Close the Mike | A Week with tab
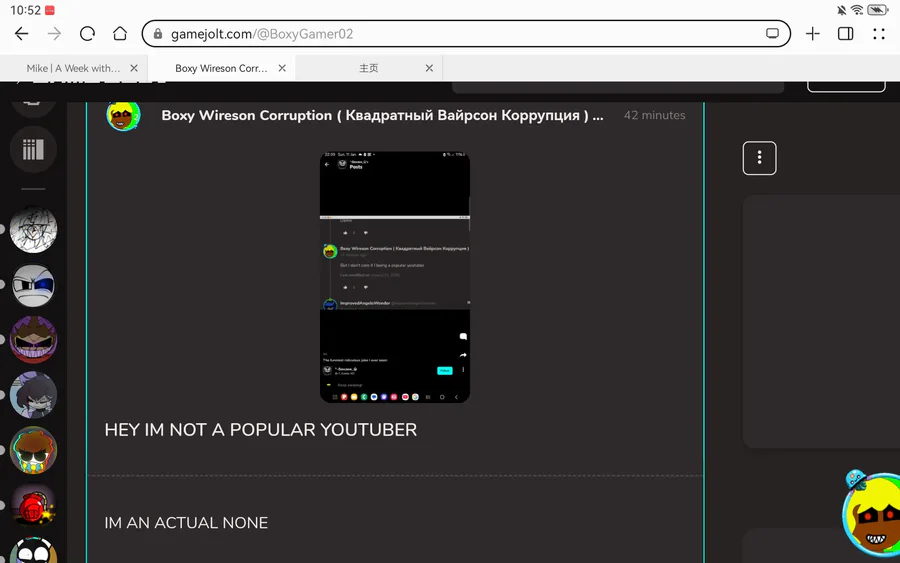The image size is (900, 563). (x=134, y=68)
